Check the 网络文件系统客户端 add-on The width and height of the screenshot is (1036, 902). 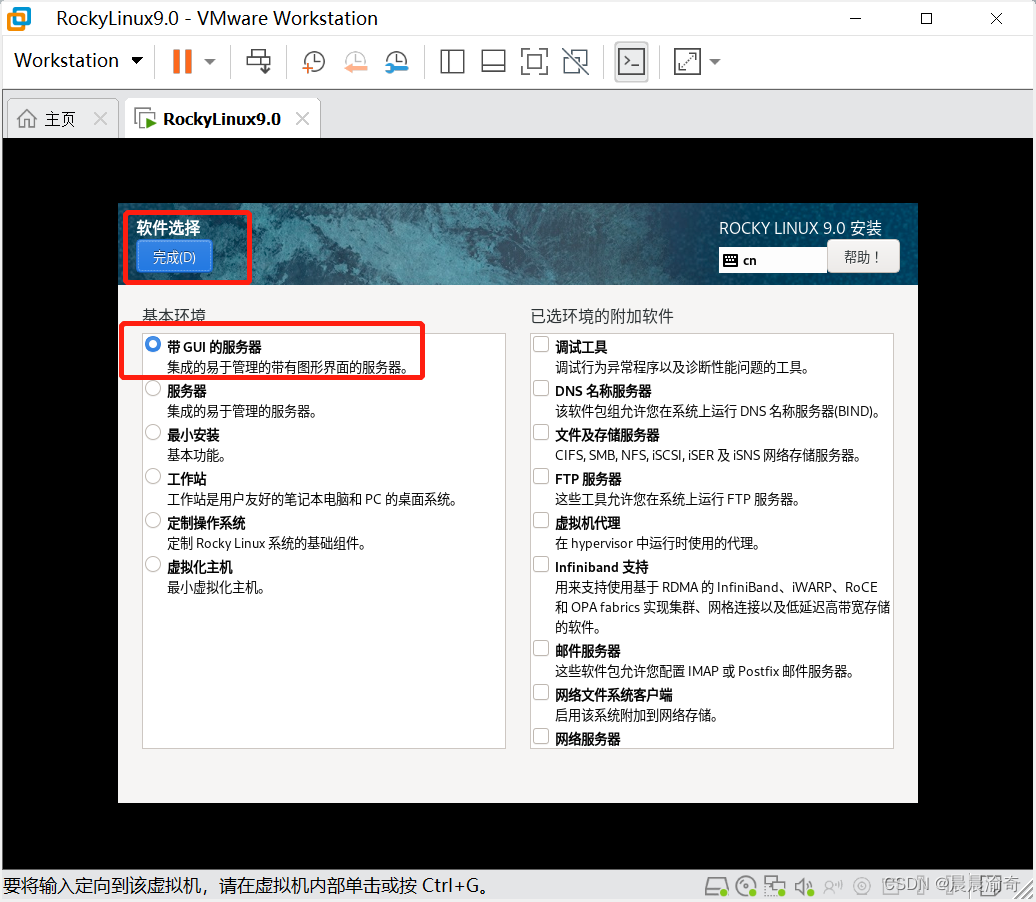(541, 693)
